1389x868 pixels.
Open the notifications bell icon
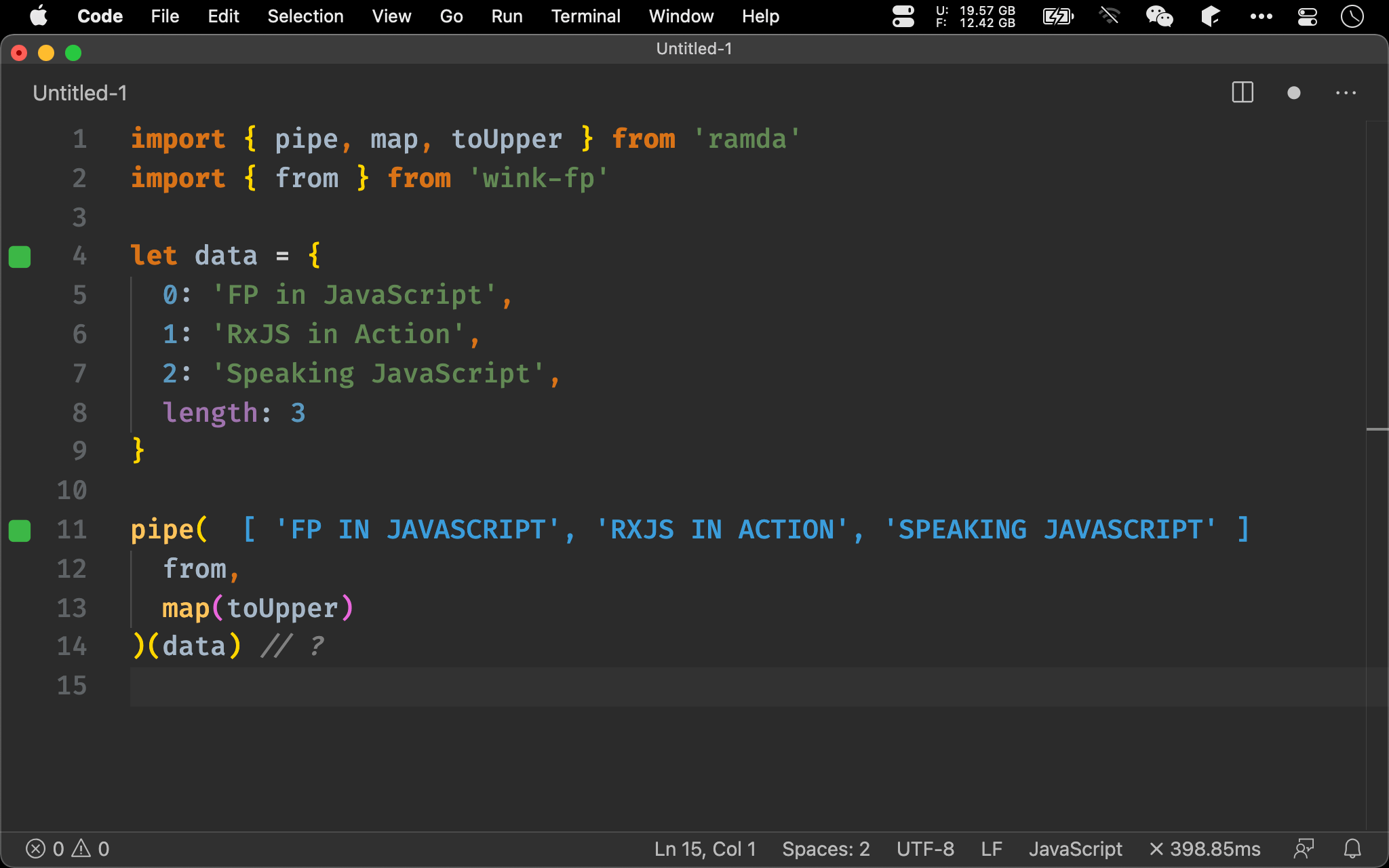click(x=1352, y=849)
